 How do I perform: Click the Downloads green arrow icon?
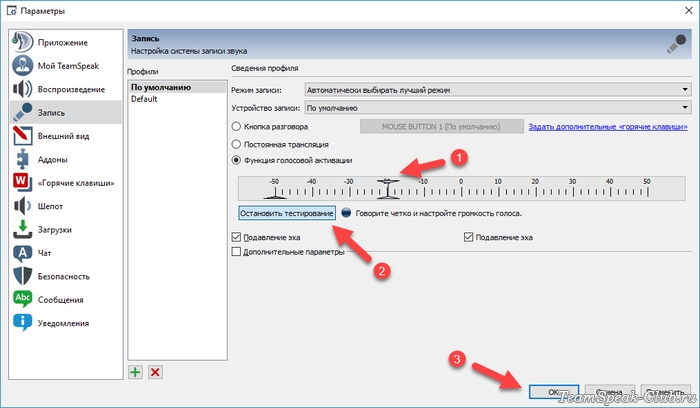click(22, 229)
